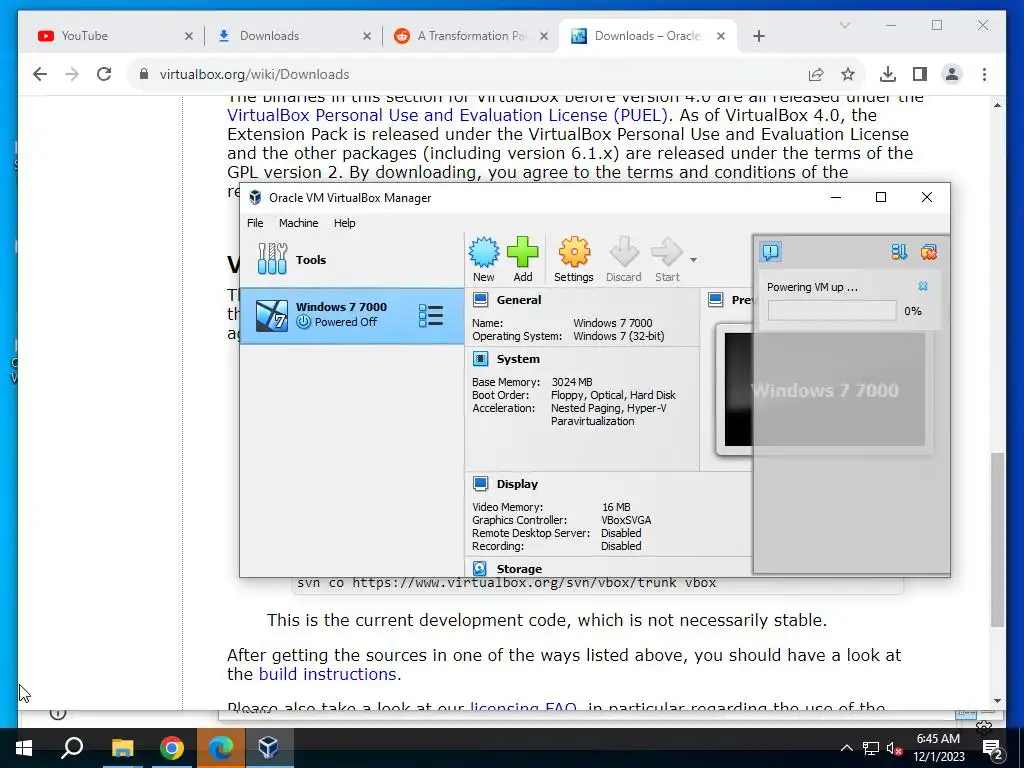
Task: Reload the VirtualBox downloads page
Action: pos(104,74)
